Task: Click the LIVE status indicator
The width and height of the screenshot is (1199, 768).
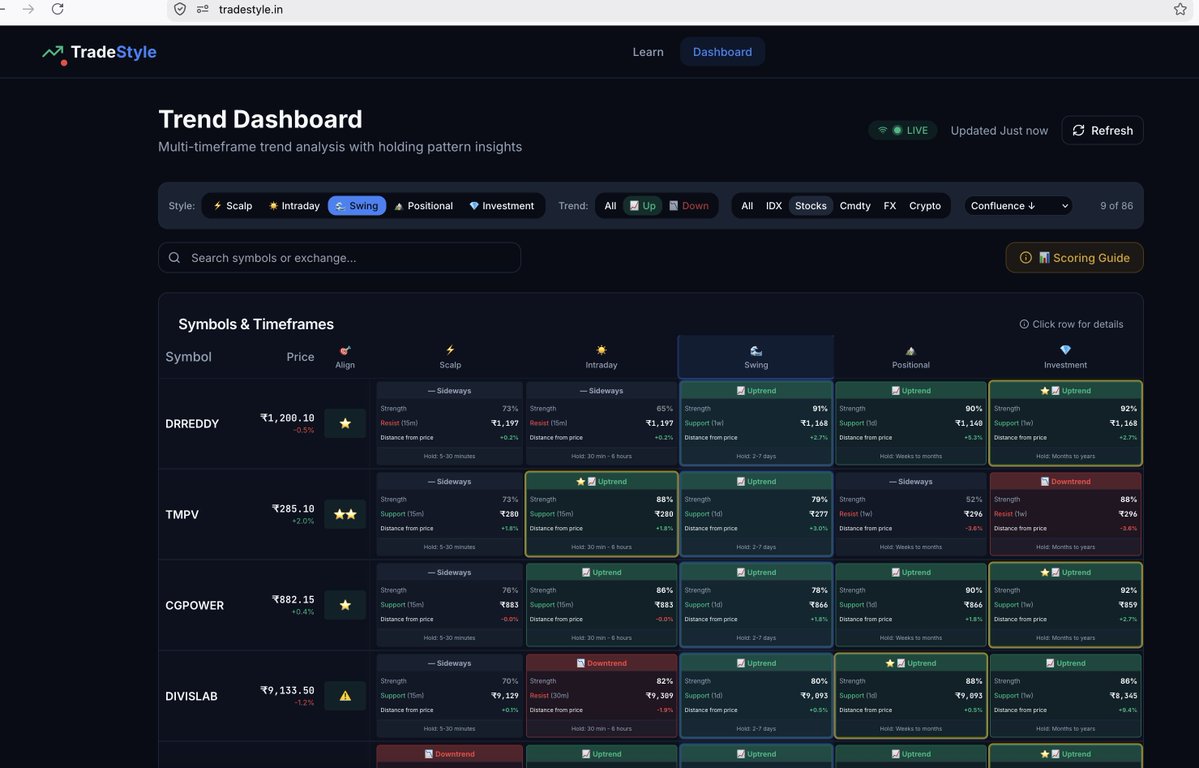Action: [902, 130]
